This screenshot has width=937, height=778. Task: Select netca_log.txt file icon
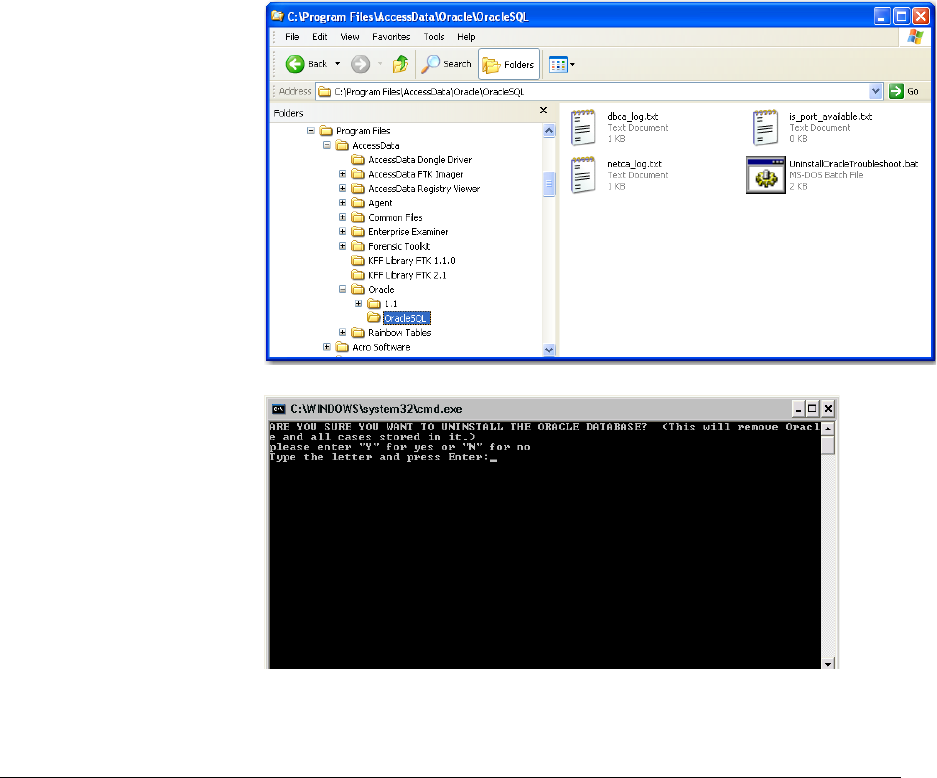click(x=583, y=174)
